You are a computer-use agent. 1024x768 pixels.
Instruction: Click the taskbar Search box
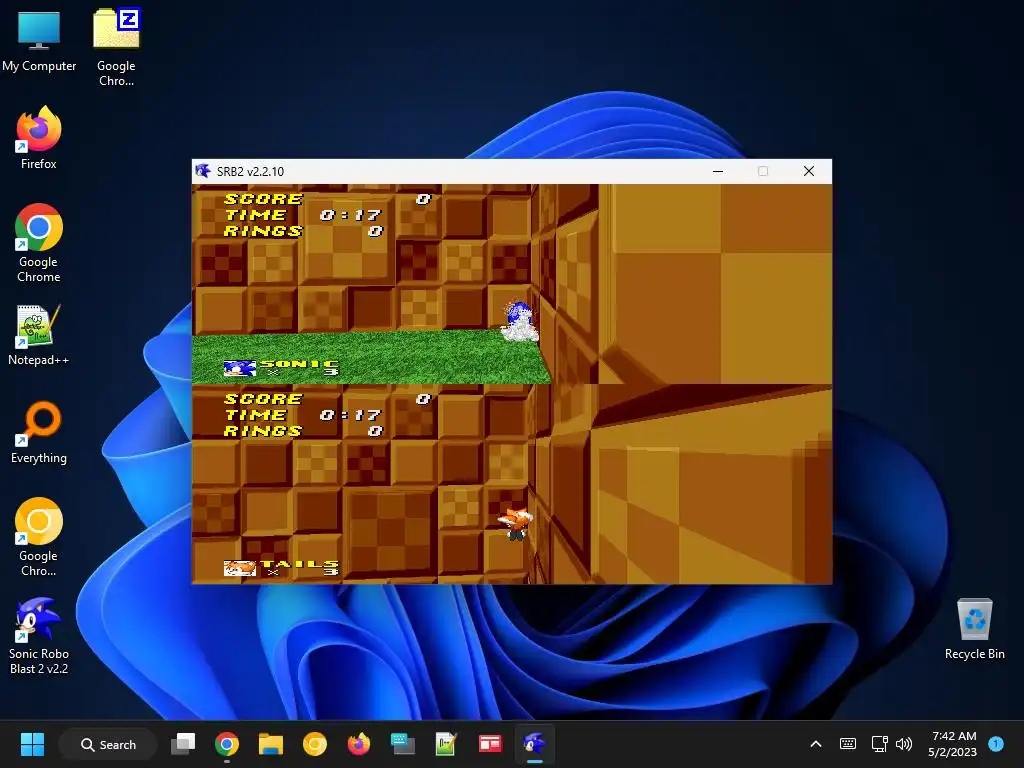tap(108, 744)
